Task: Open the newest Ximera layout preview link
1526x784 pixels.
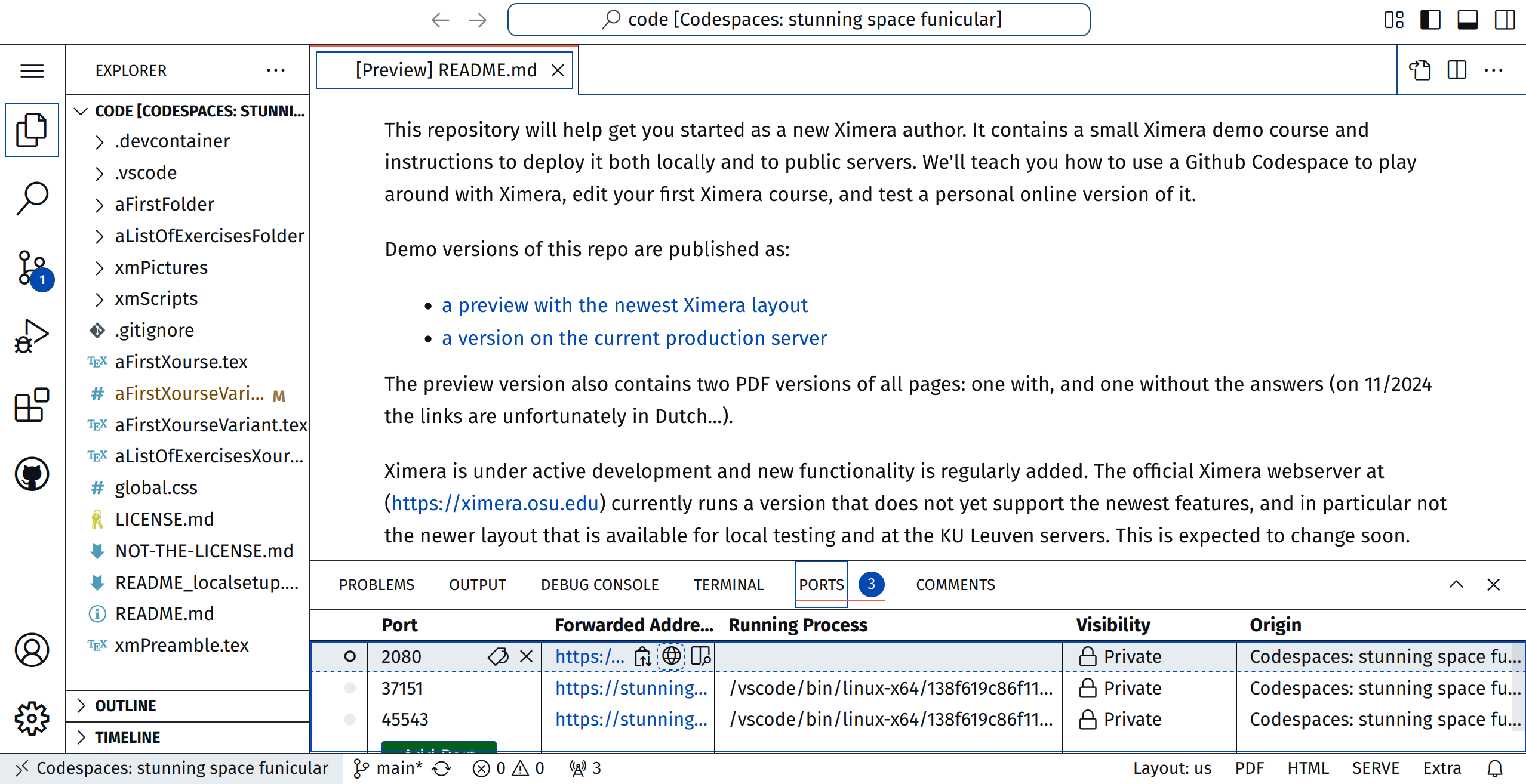Action: coord(624,305)
